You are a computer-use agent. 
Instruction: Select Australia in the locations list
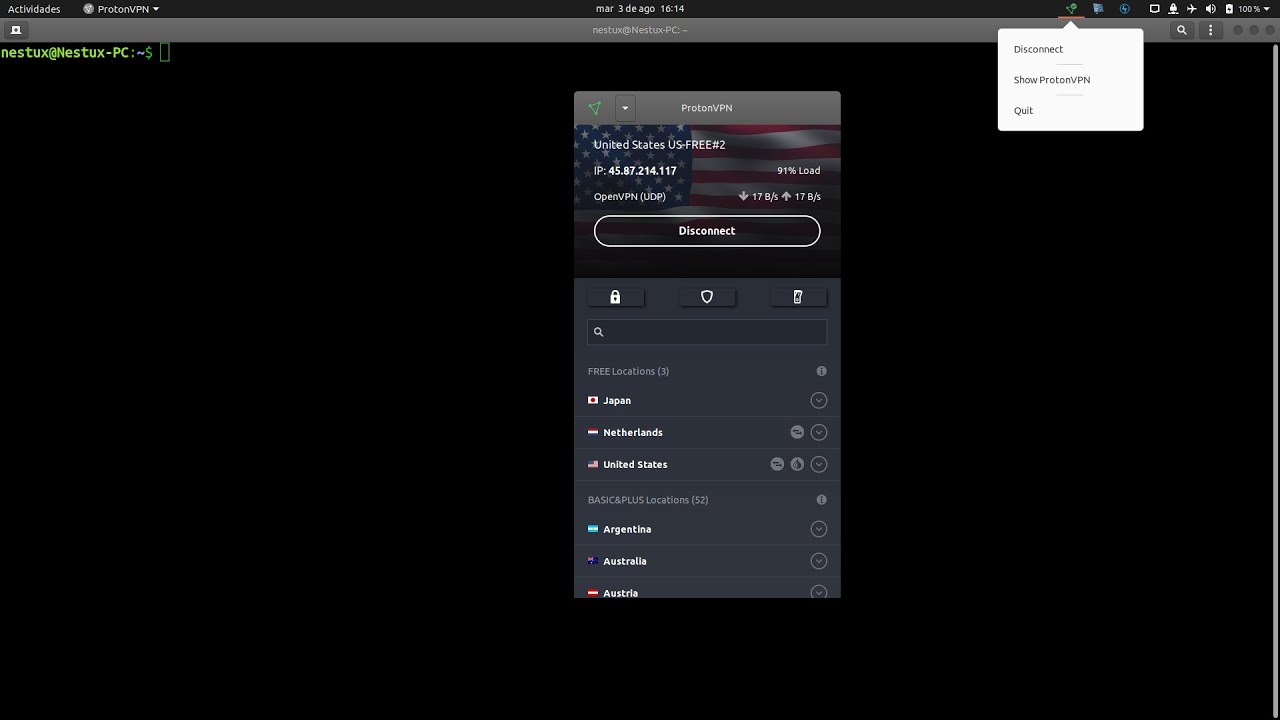(625, 562)
